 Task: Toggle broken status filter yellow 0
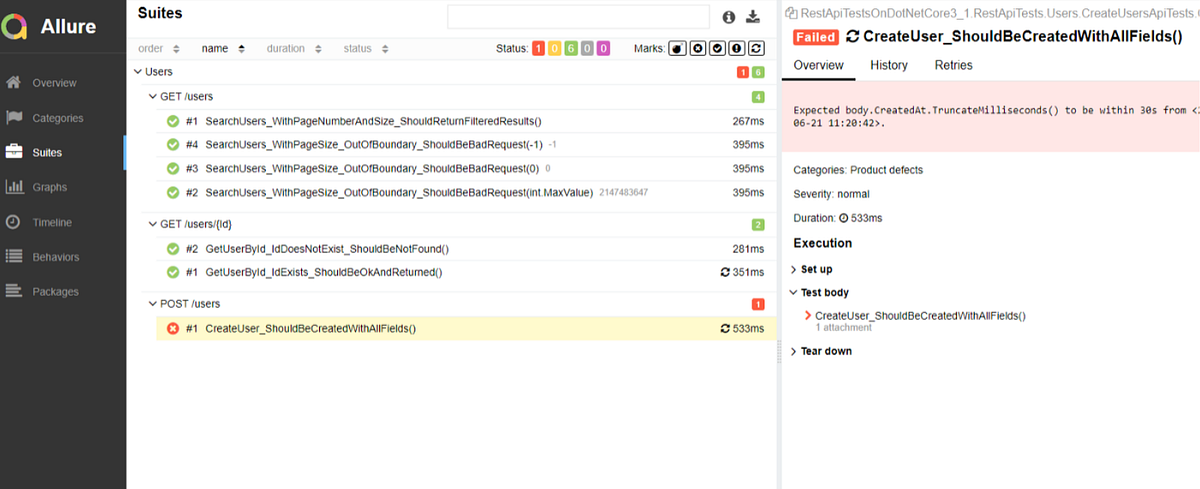point(554,48)
